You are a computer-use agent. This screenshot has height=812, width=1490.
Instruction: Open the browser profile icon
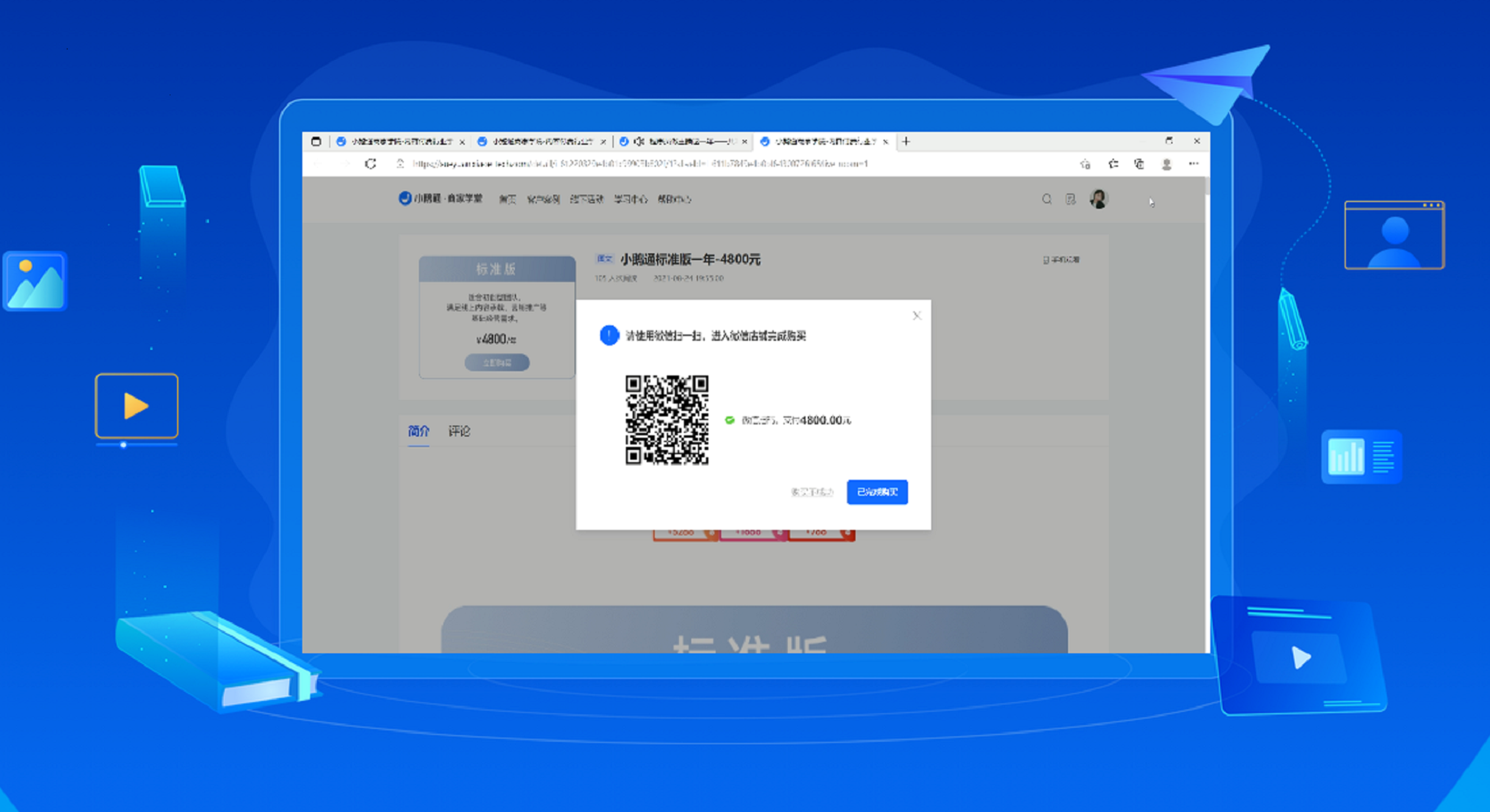pyautogui.click(x=1166, y=164)
